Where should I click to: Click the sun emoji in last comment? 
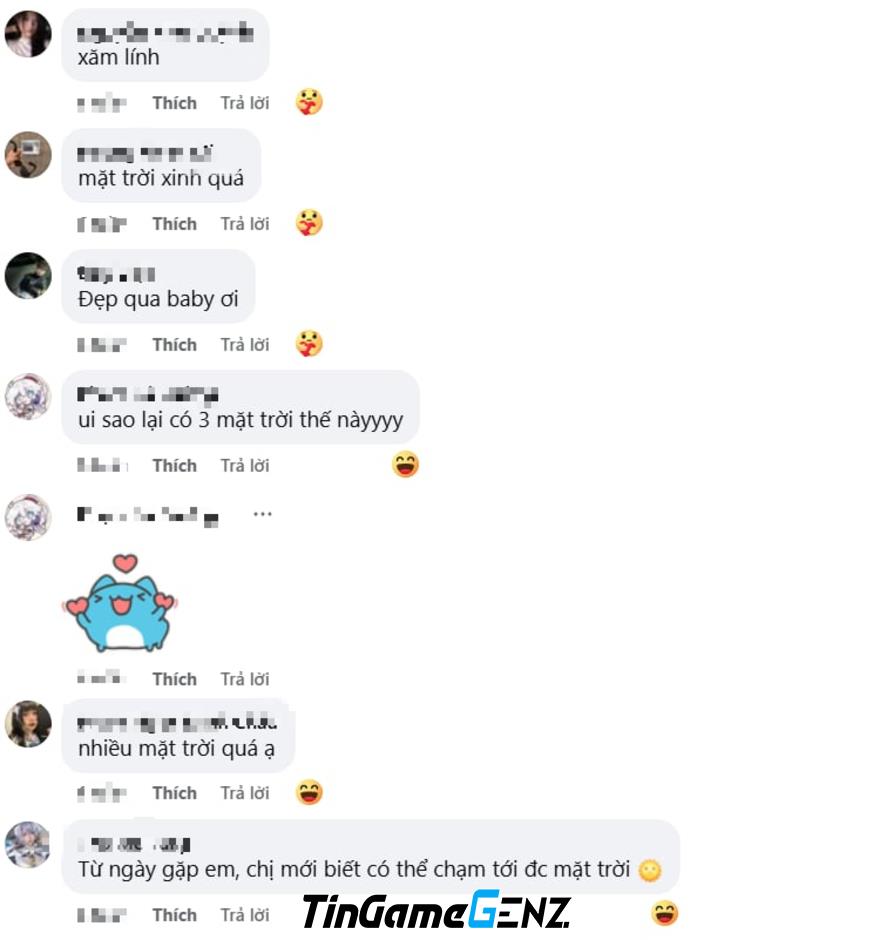650,870
